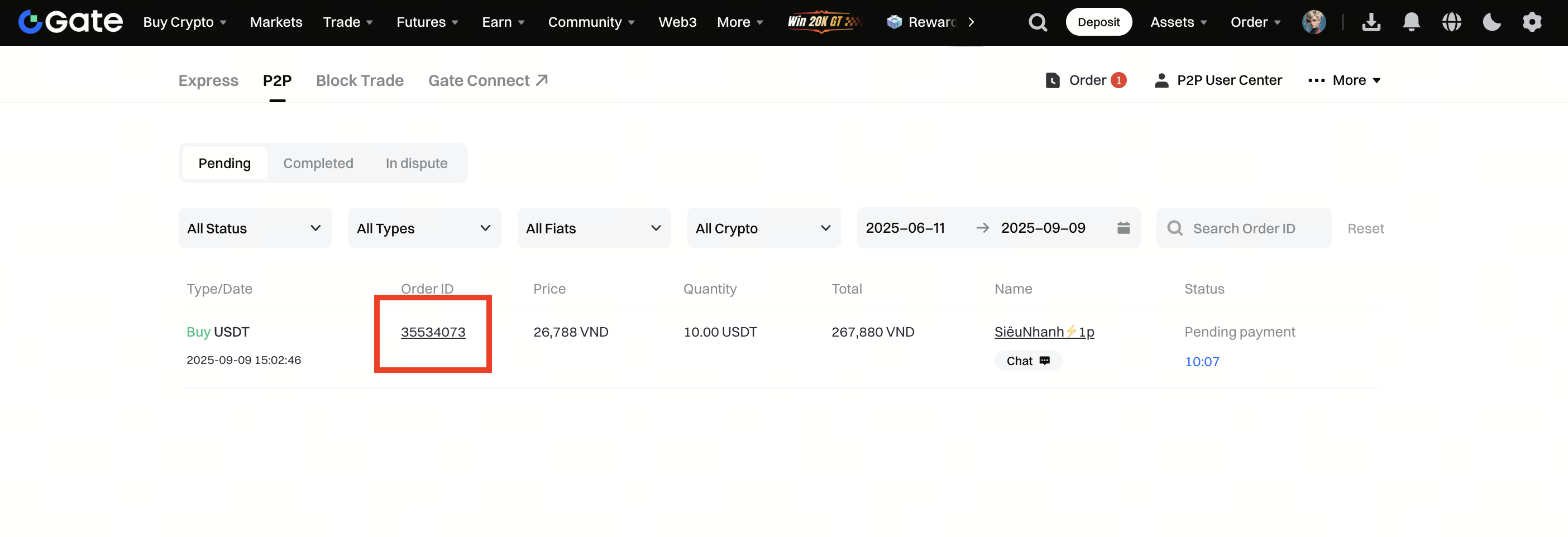Expand the All Types dropdown
This screenshot has height=537, width=1568.
pyautogui.click(x=424, y=229)
